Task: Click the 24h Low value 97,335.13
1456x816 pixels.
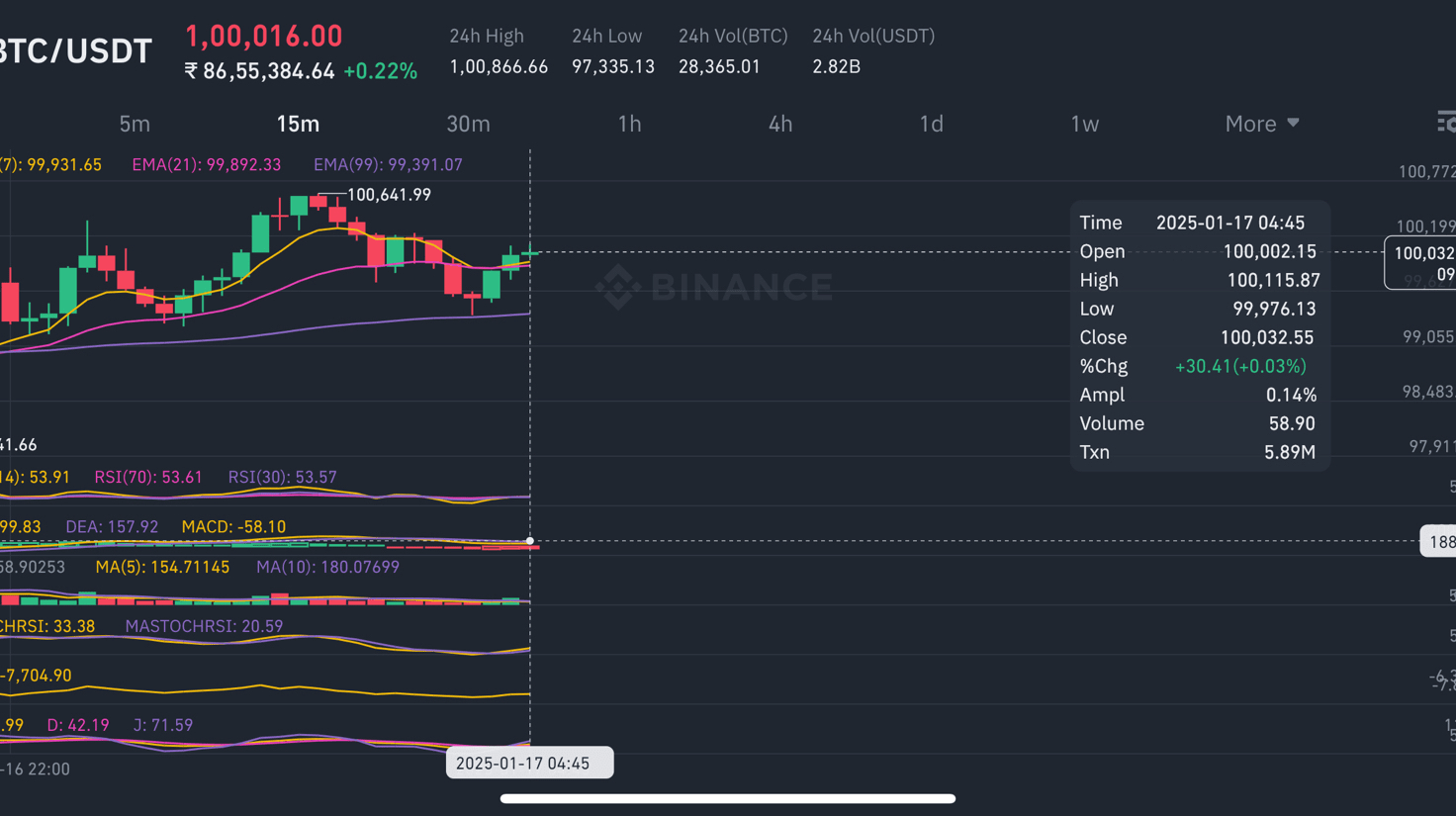Action: click(613, 66)
